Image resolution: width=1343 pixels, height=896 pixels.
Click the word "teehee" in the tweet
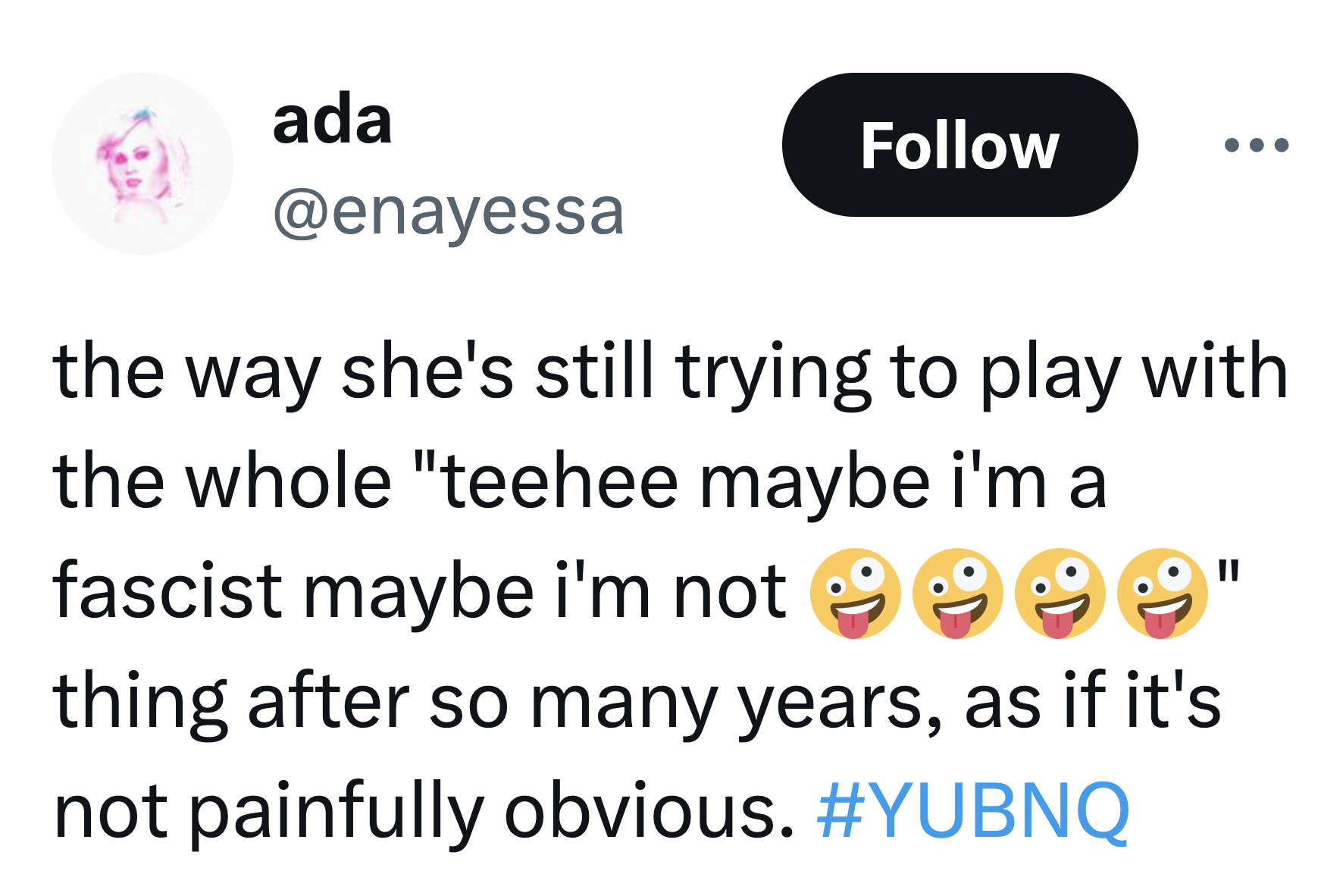pos(559,482)
